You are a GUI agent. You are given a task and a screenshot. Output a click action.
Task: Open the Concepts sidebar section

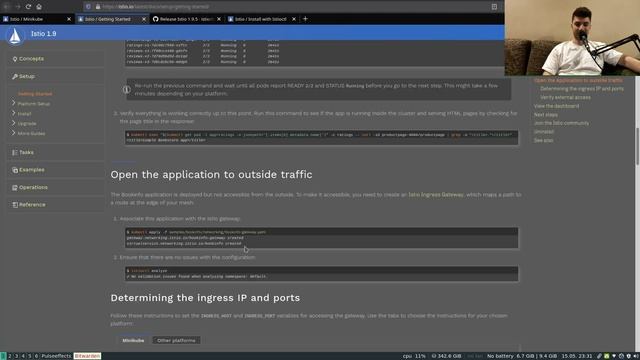[x=31, y=59]
